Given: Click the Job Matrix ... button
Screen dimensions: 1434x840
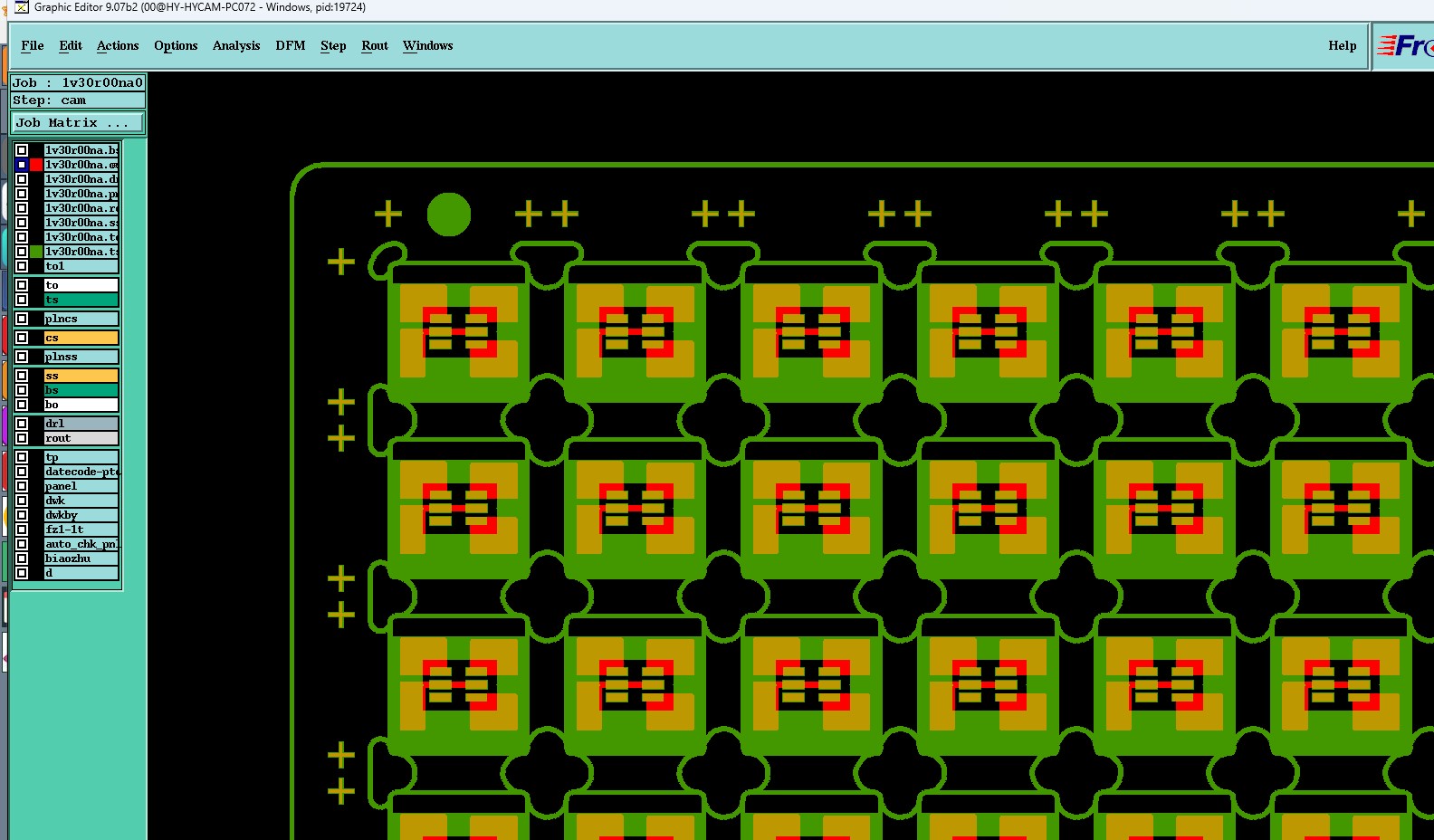Looking at the screenshot, I should click(78, 123).
